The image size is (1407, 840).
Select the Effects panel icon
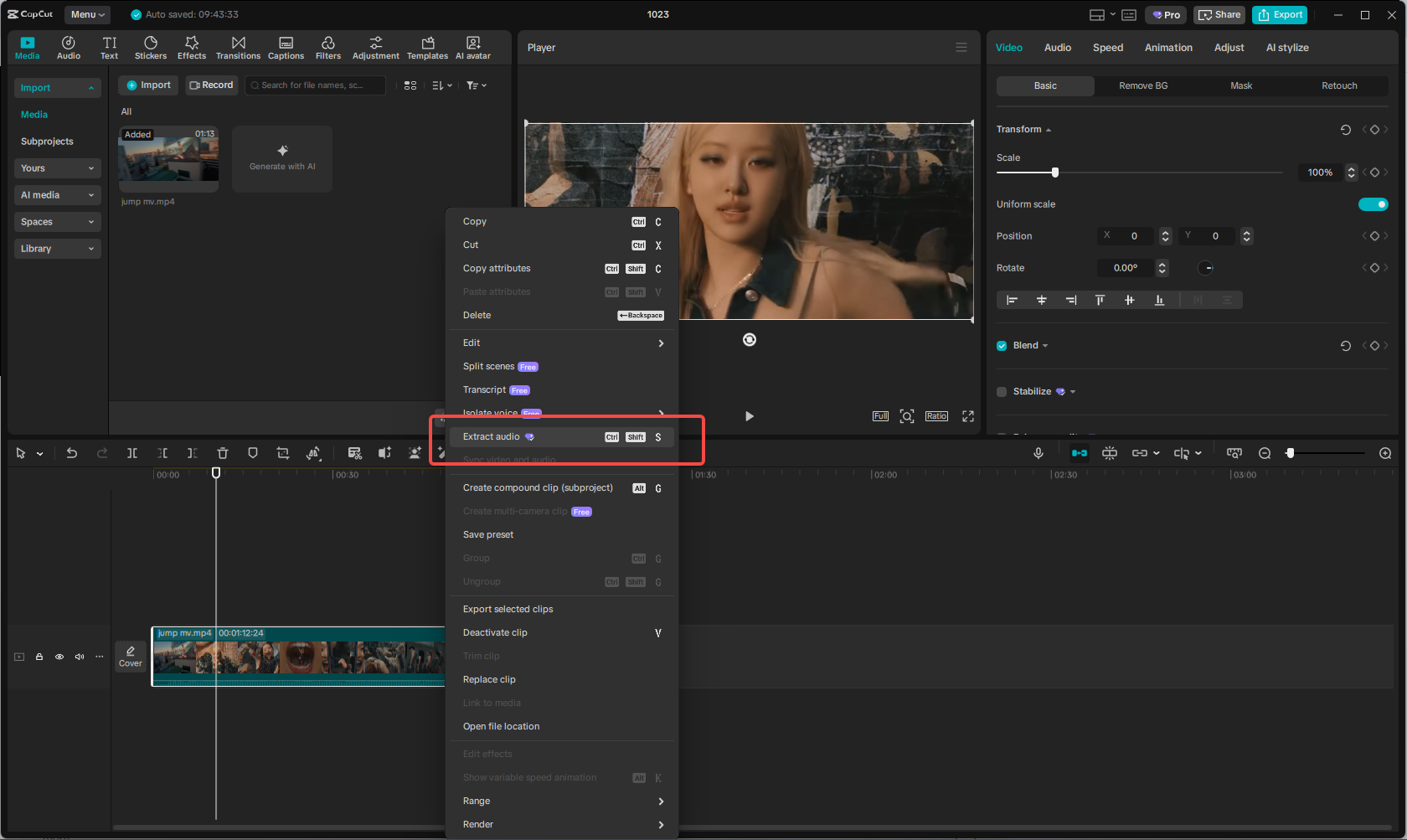click(x=192, y=47)
